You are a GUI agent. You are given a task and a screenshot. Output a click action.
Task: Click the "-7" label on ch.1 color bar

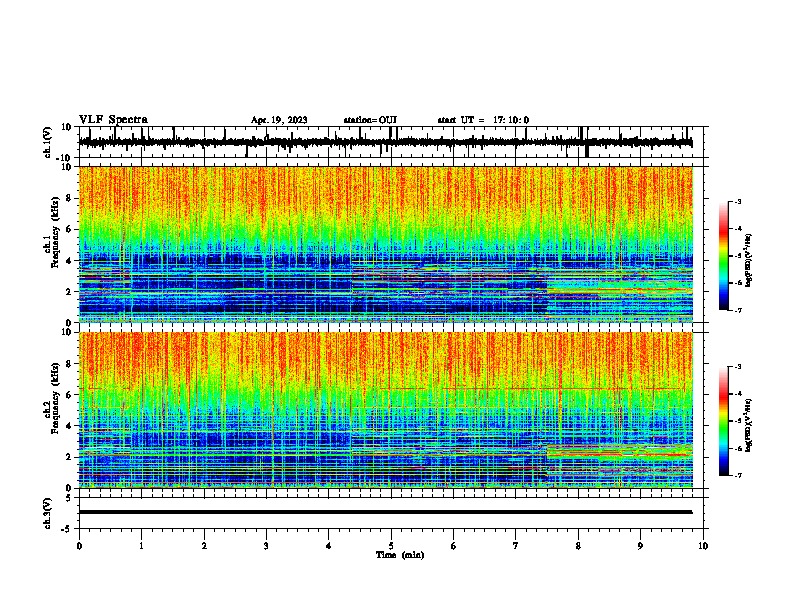click(738, 310)
